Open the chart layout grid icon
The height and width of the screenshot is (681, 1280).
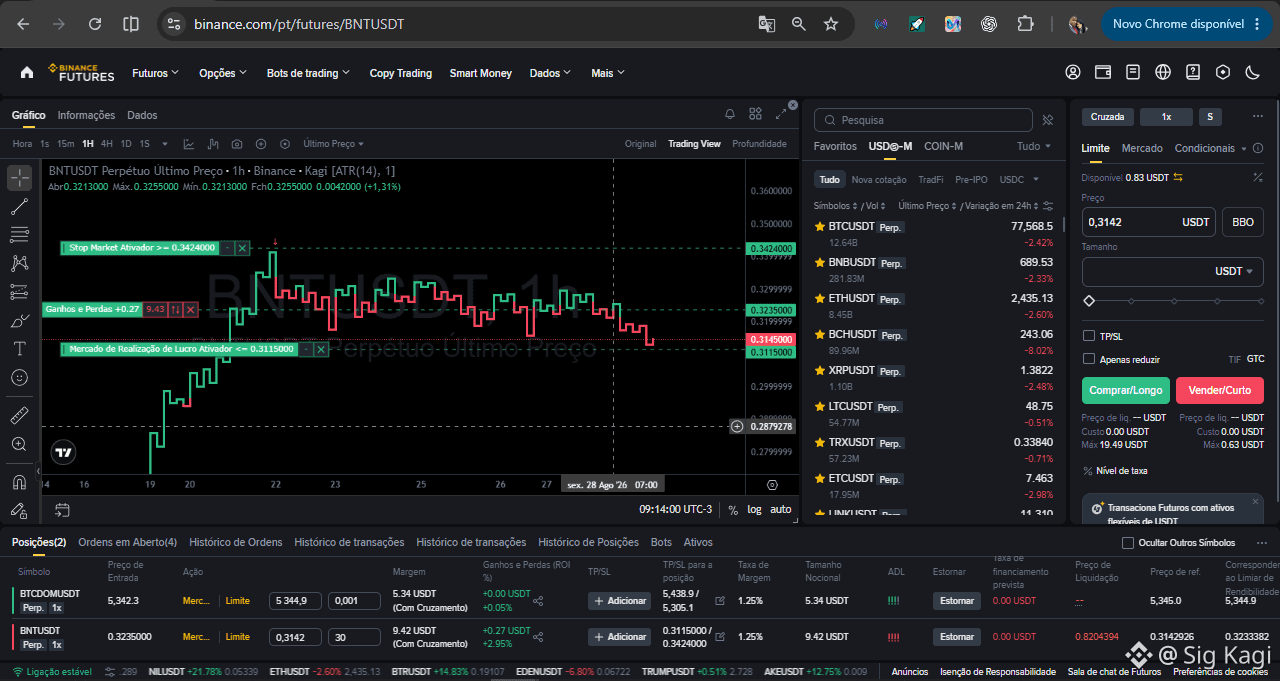pyautogui.click(x=755, y=114)
